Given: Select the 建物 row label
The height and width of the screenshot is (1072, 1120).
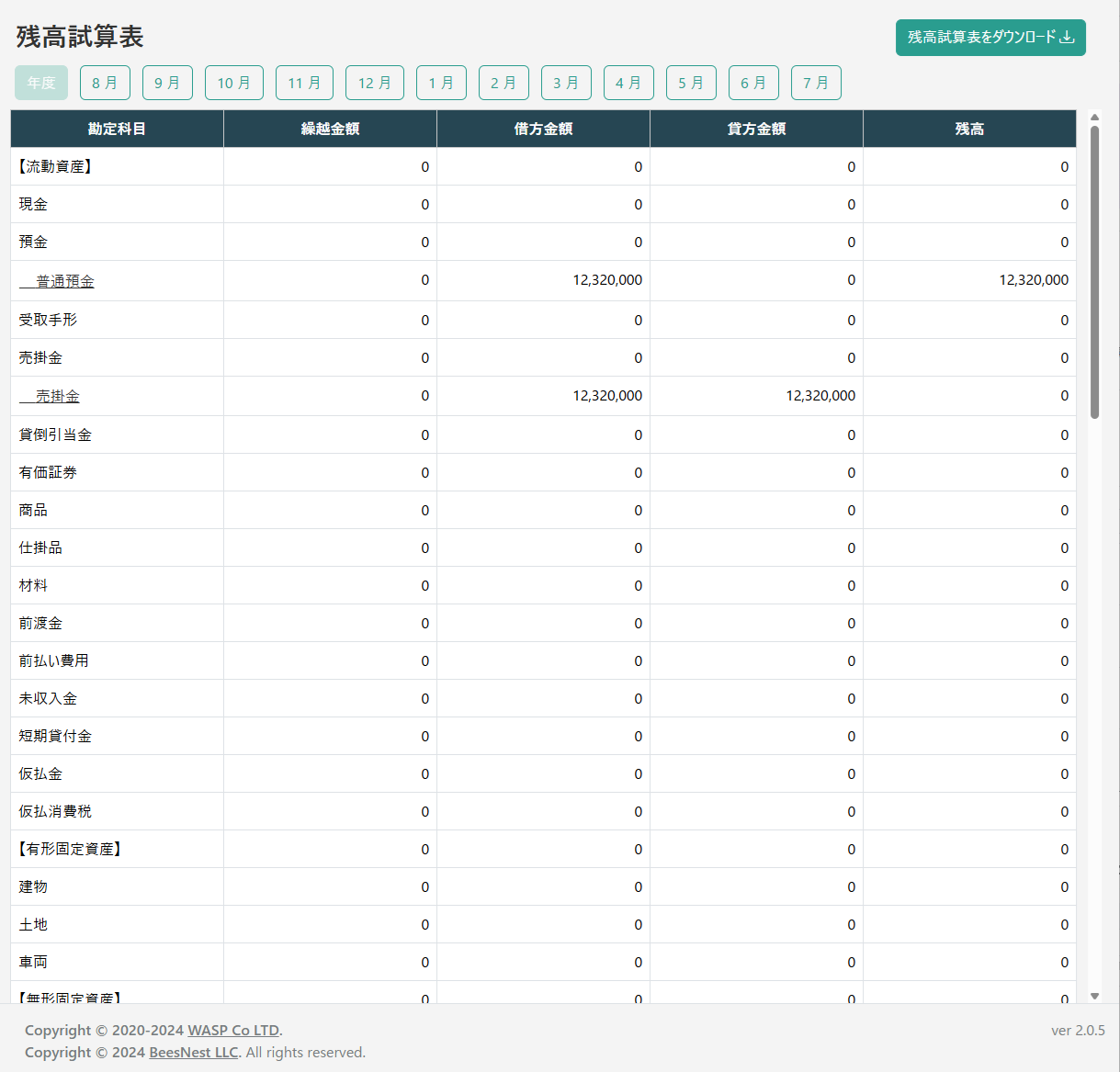Looking at the screenshot, I should click(x=33, y=886).
